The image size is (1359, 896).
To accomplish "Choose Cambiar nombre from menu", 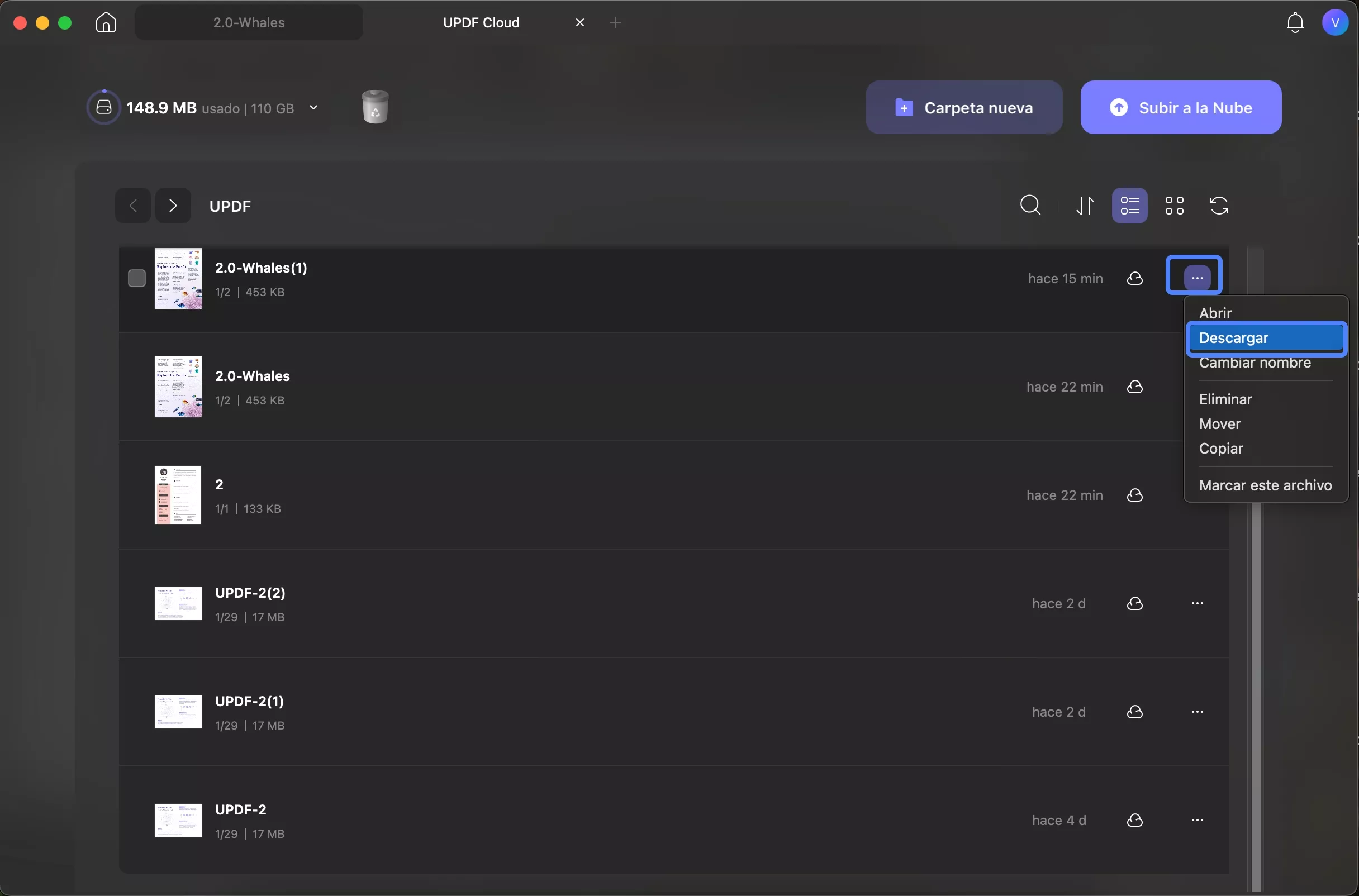I will (1255, 364).
